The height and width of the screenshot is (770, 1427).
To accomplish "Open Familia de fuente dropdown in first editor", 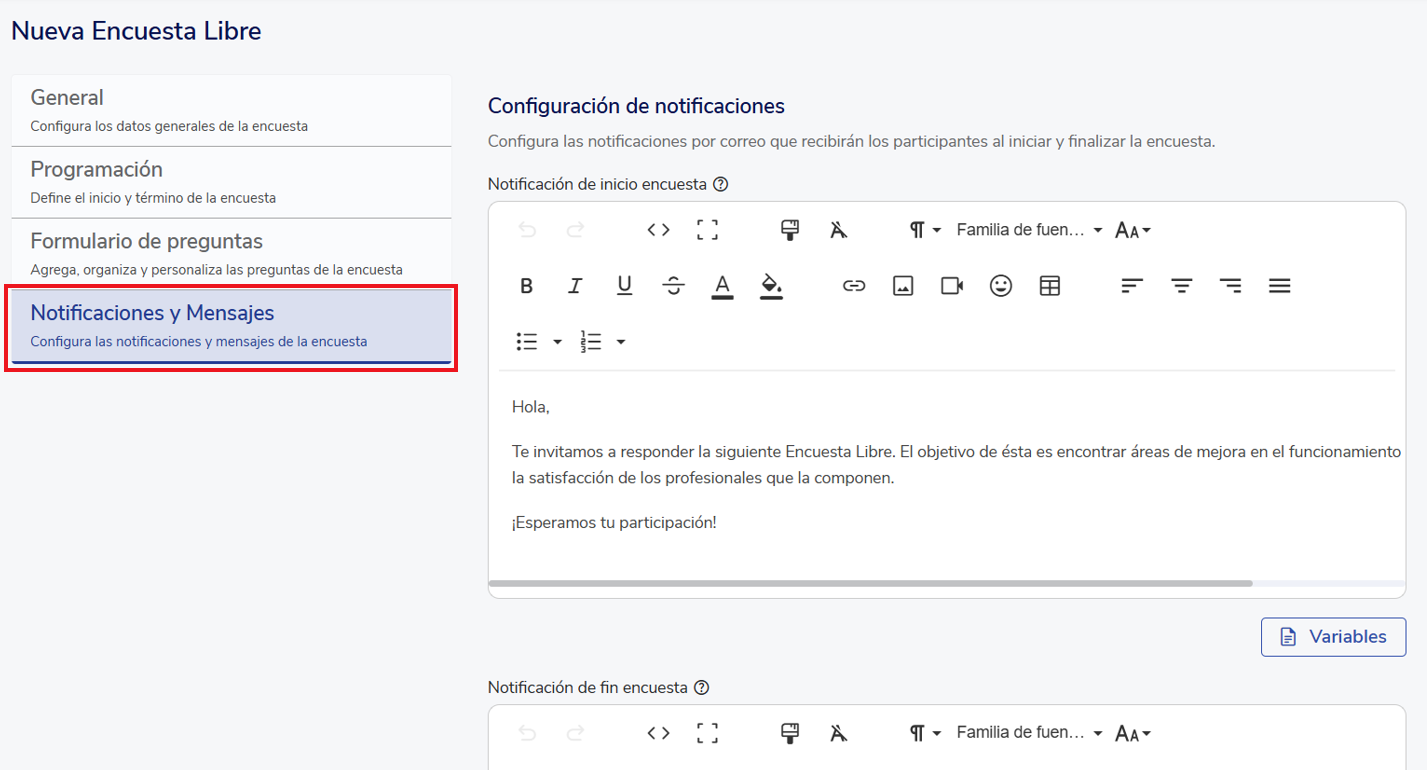I will pos(1029,230).
